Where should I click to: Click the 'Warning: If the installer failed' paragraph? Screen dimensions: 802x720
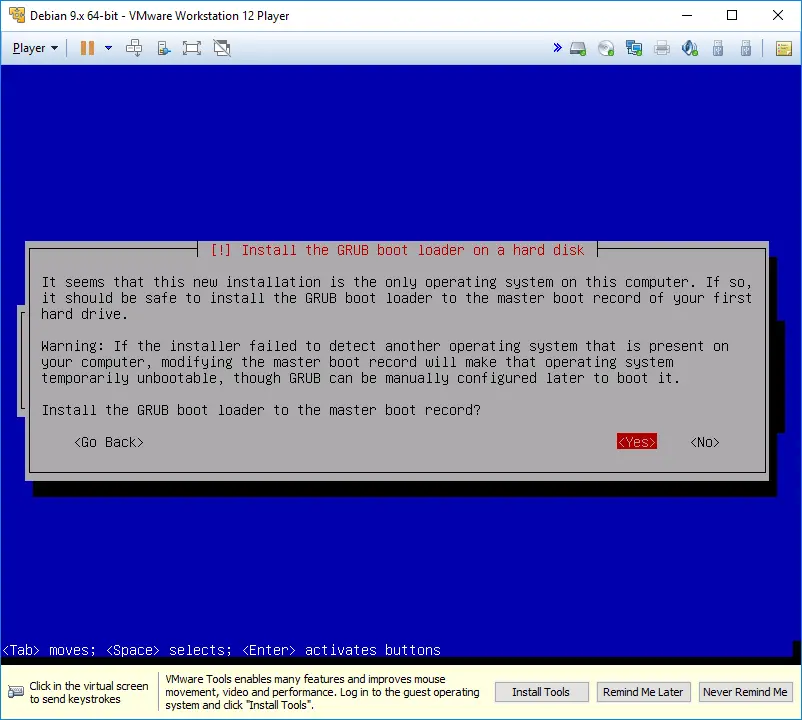[385, 362]
